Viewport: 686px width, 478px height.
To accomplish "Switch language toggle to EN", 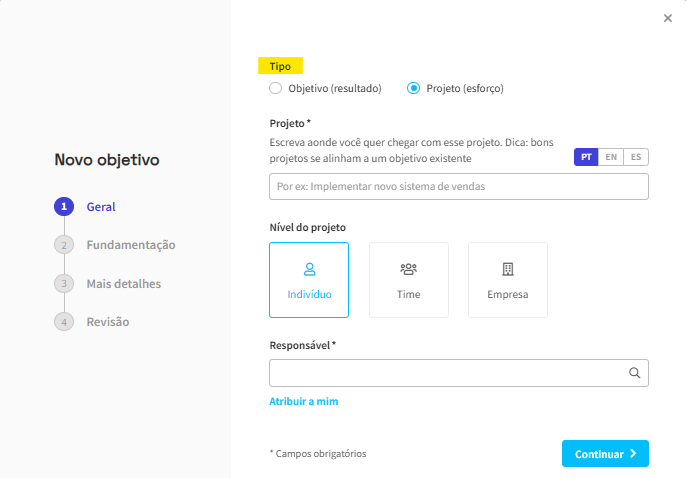I will [x=611, y=157].
